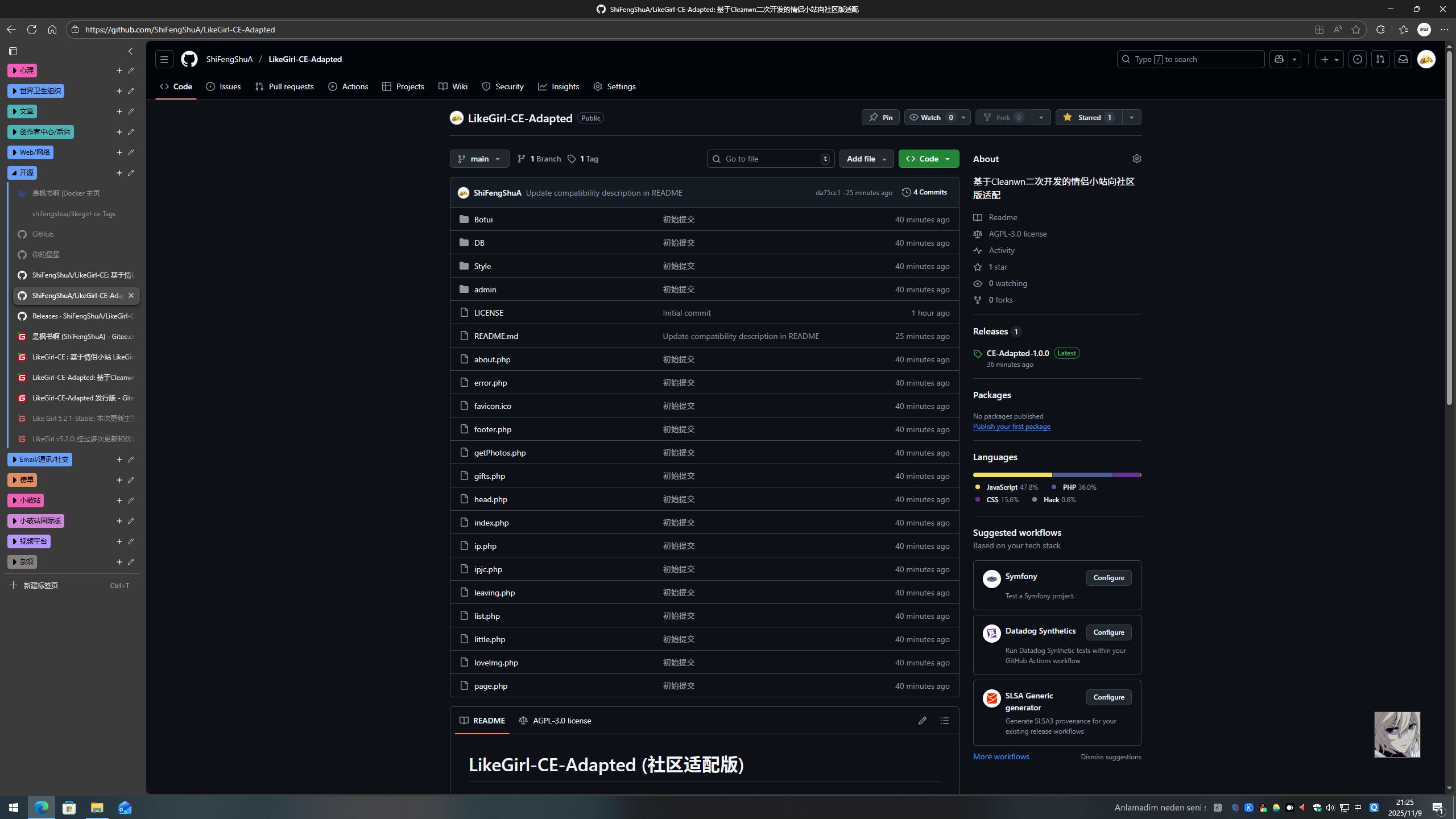This screenshot has height=819, width=1456.
Task: Open the Copilot icon in header
Action: pos(1279,59)
